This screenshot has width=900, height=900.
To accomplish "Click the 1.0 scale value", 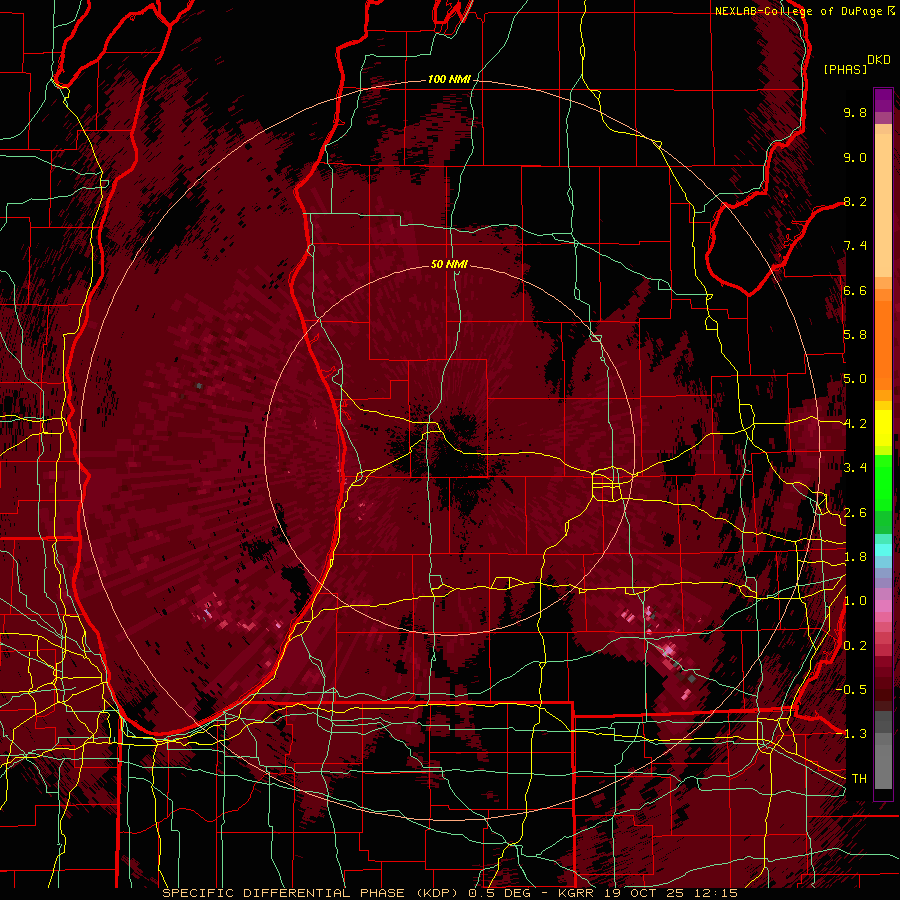I will coord(855,601).
